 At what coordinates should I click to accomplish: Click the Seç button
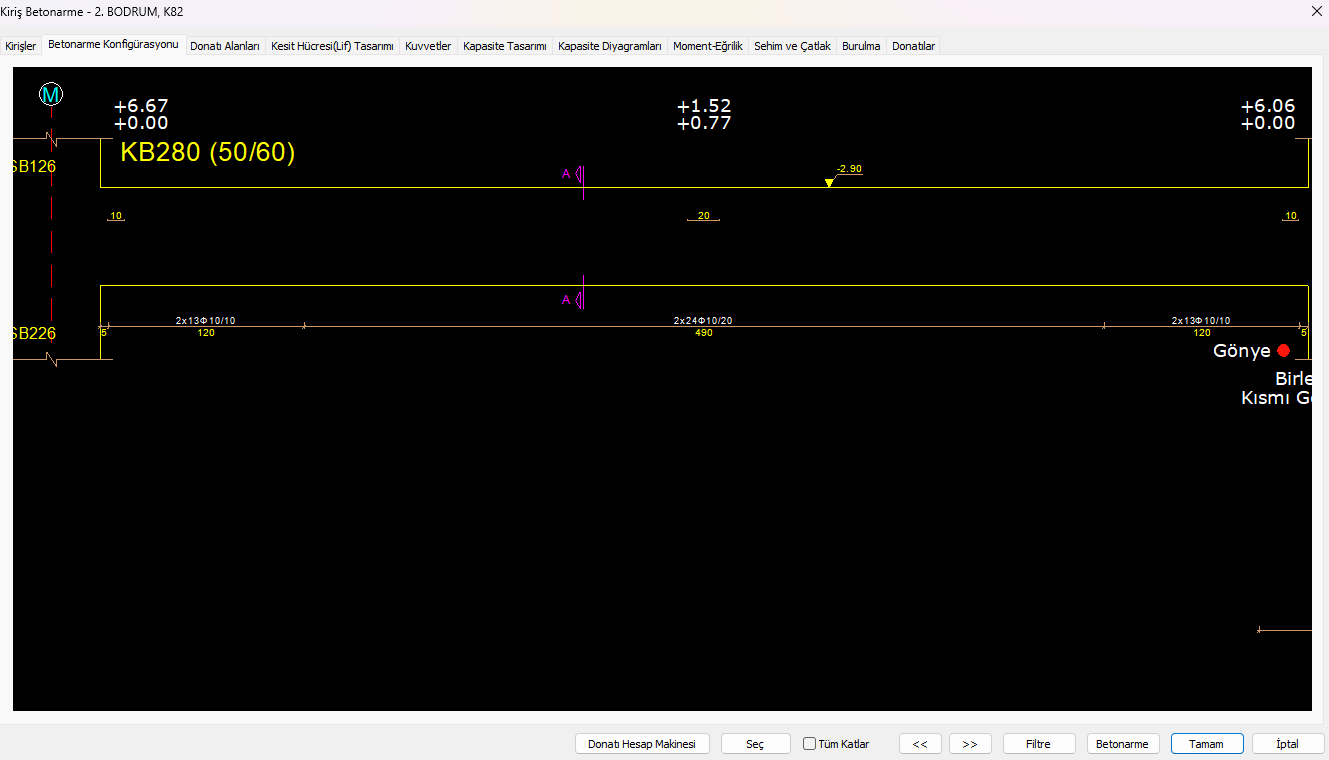(x=755, y=744)
